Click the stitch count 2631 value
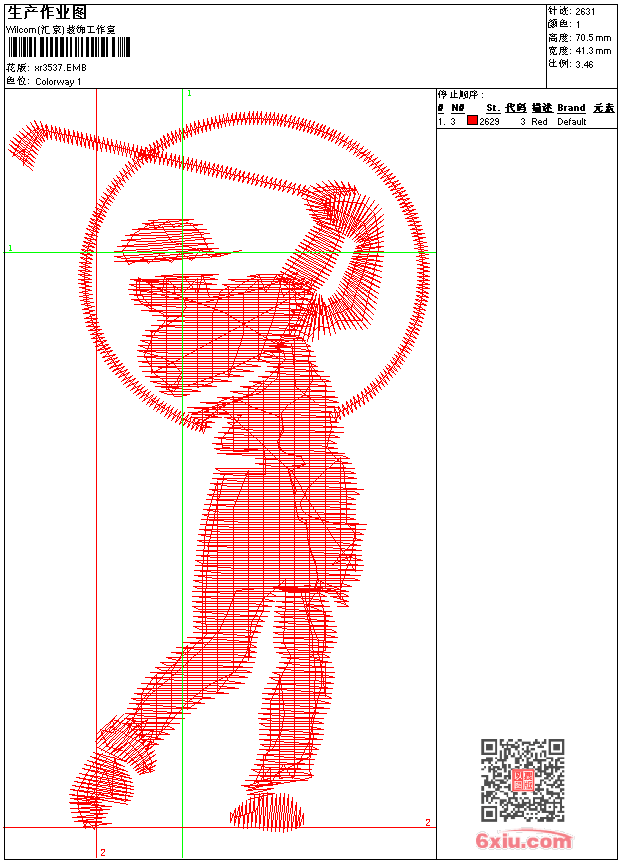620x860 pixels. [x=585, y=12]
